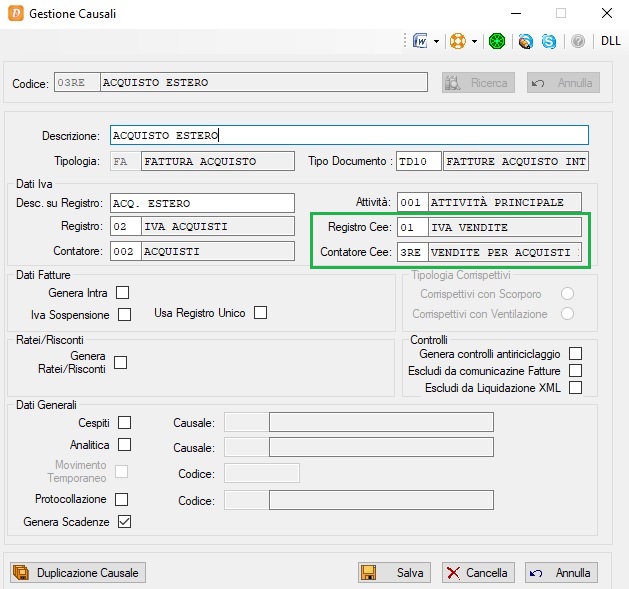The height and width of the screenshot is (589, 629).
Task: Delete record using Cancella button
Action: click(x=478, y=573)
